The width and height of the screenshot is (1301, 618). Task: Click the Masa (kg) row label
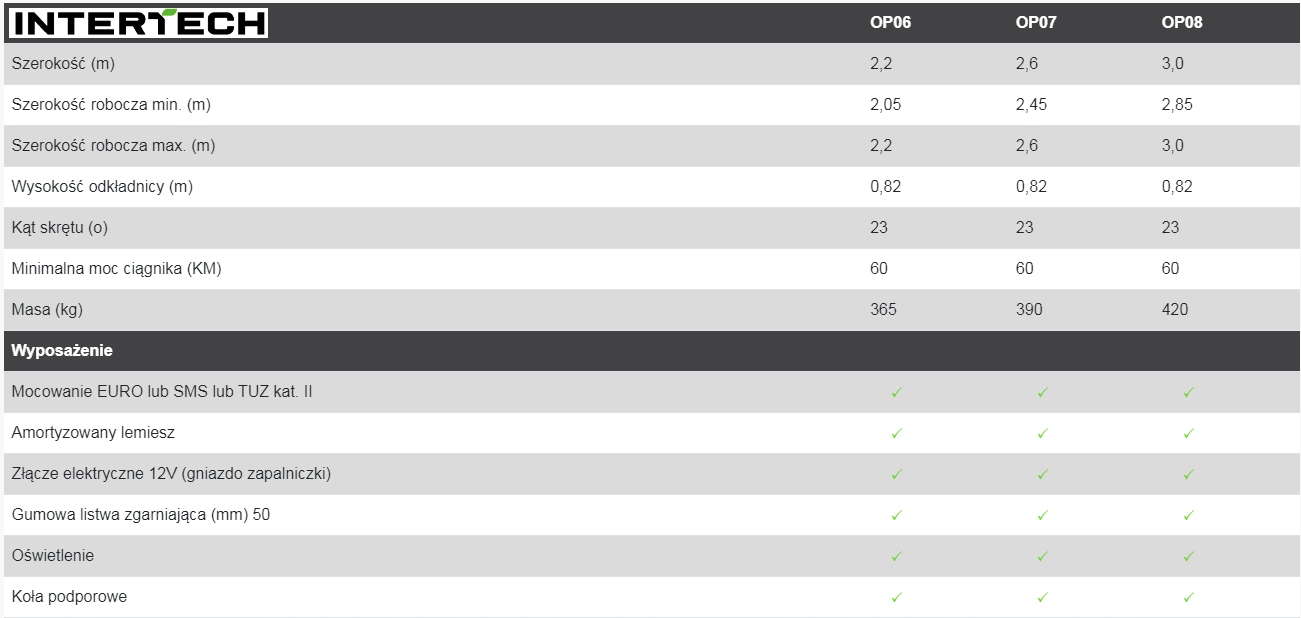47,310
